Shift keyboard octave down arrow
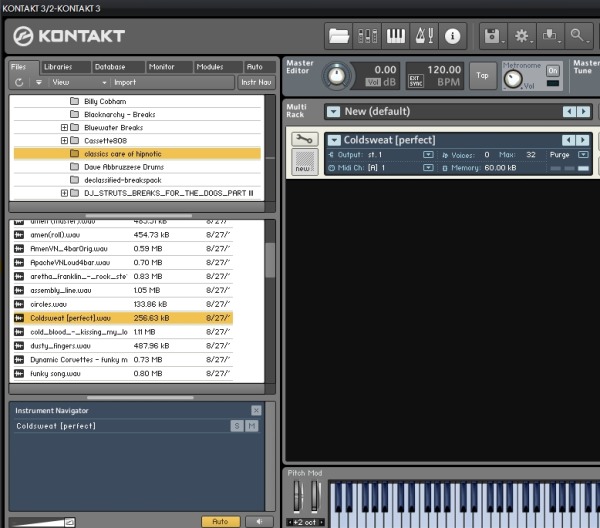 coord(290,522)
